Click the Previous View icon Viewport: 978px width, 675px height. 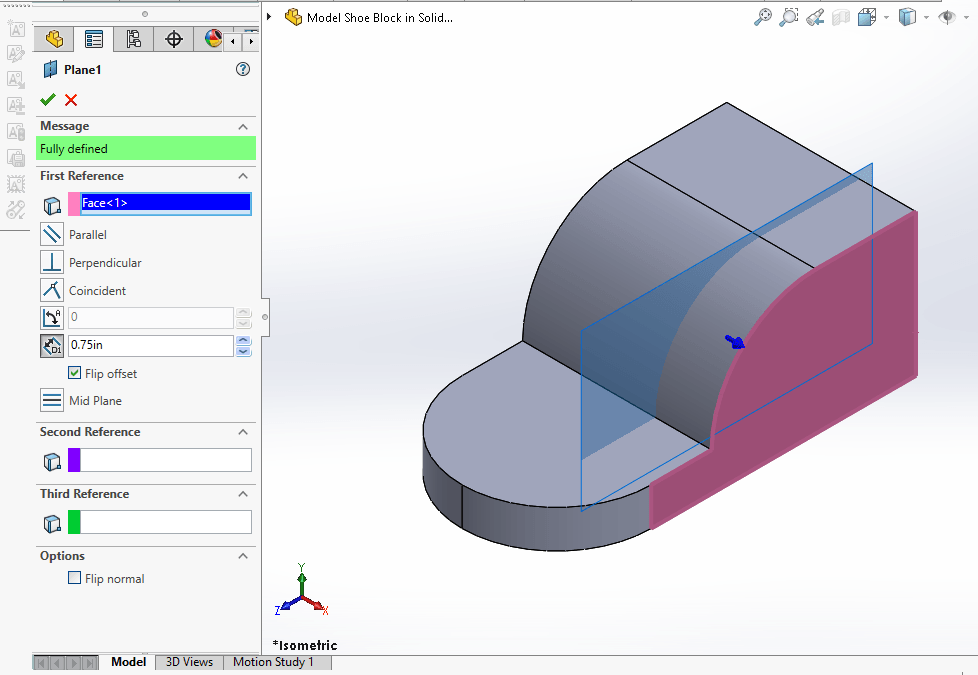click(x=815, y=17)
